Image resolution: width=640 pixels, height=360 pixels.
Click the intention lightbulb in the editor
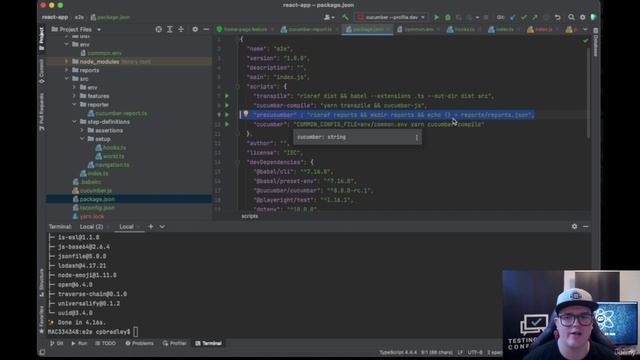point(246,114)
